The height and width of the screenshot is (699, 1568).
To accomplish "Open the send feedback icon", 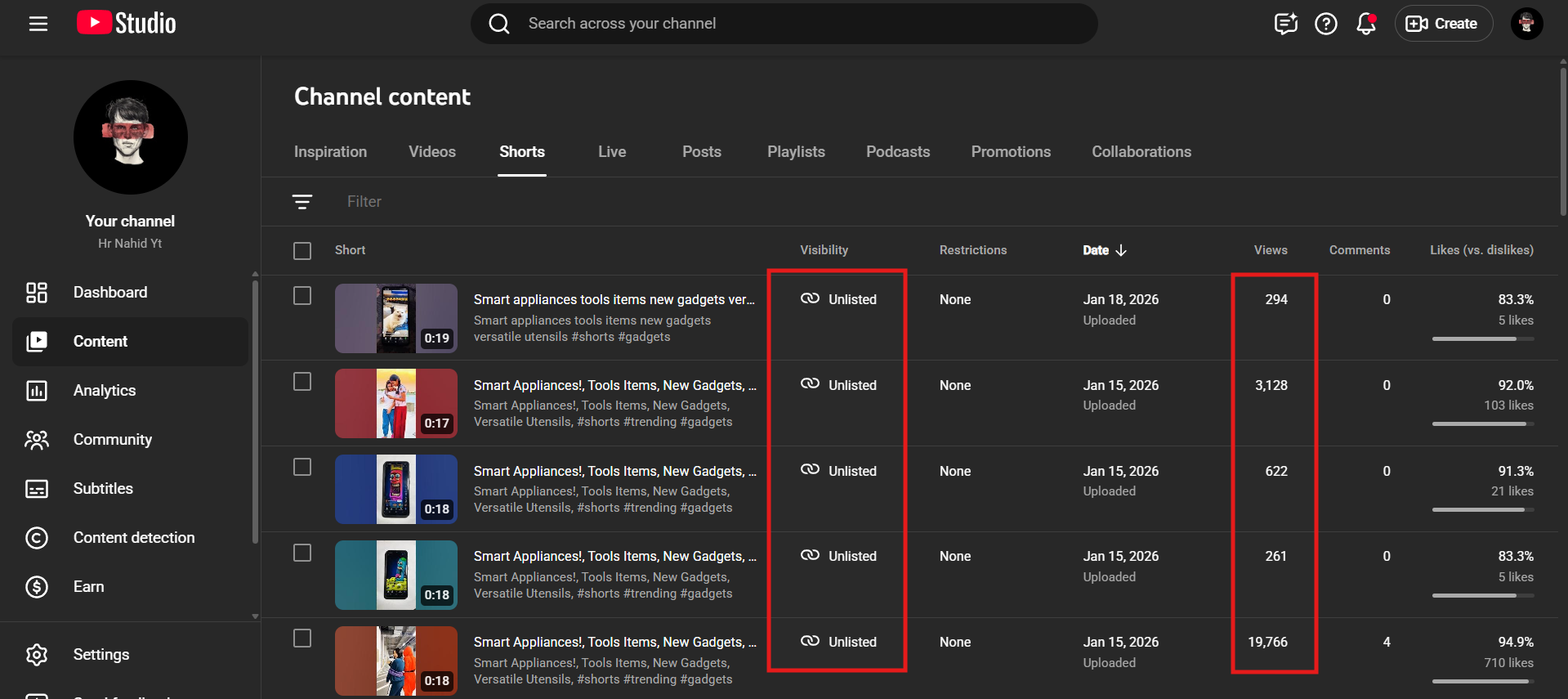I will click(1285, 24).
